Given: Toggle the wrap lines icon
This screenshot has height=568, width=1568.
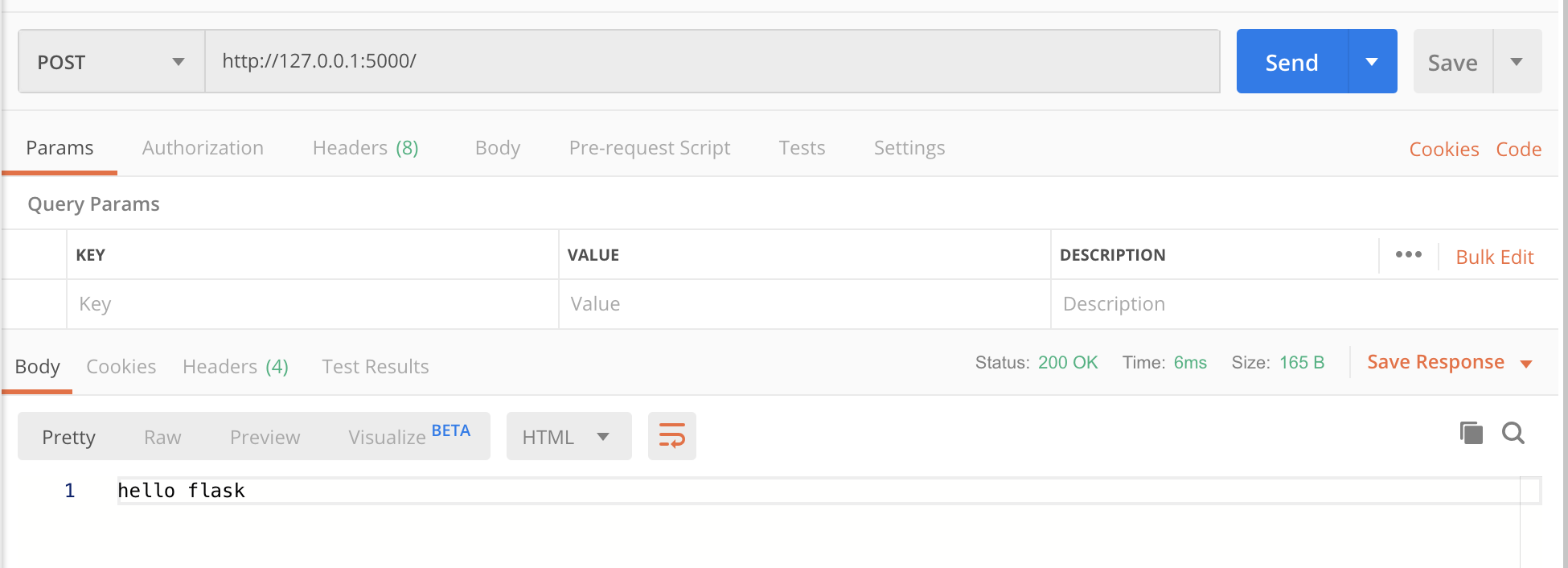Looking at the screenshot, I should coord(671,436).
